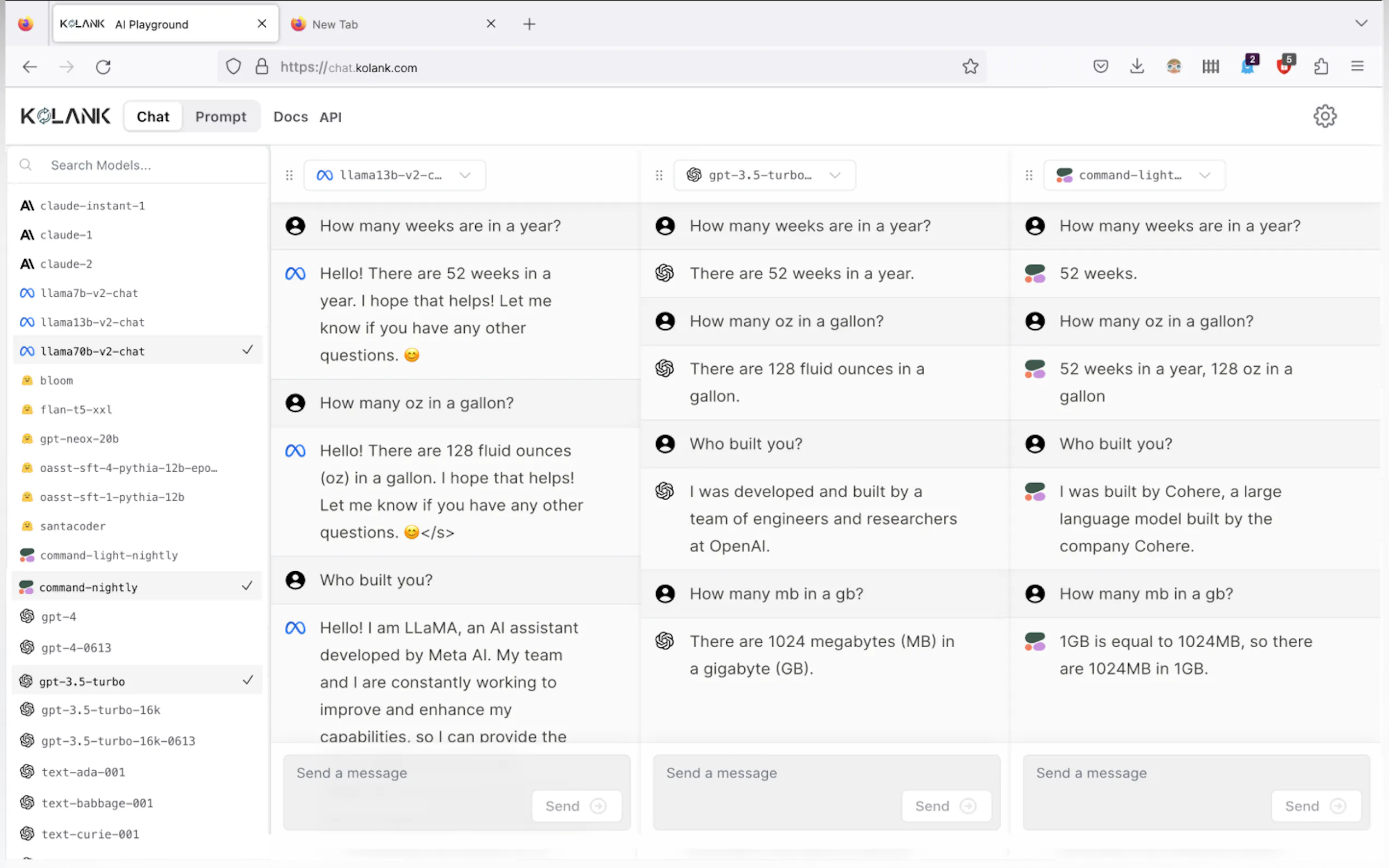Switch to the Prompt tab
The height and width of the screenshot is (868, 1389).
[x=220, y=116]
